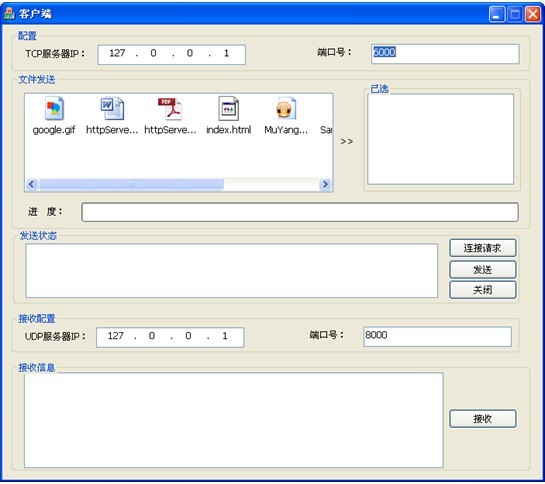Screen dimensions: 545x484
Task: Select the MuYang file icon
Action: [x=286, y=108]
